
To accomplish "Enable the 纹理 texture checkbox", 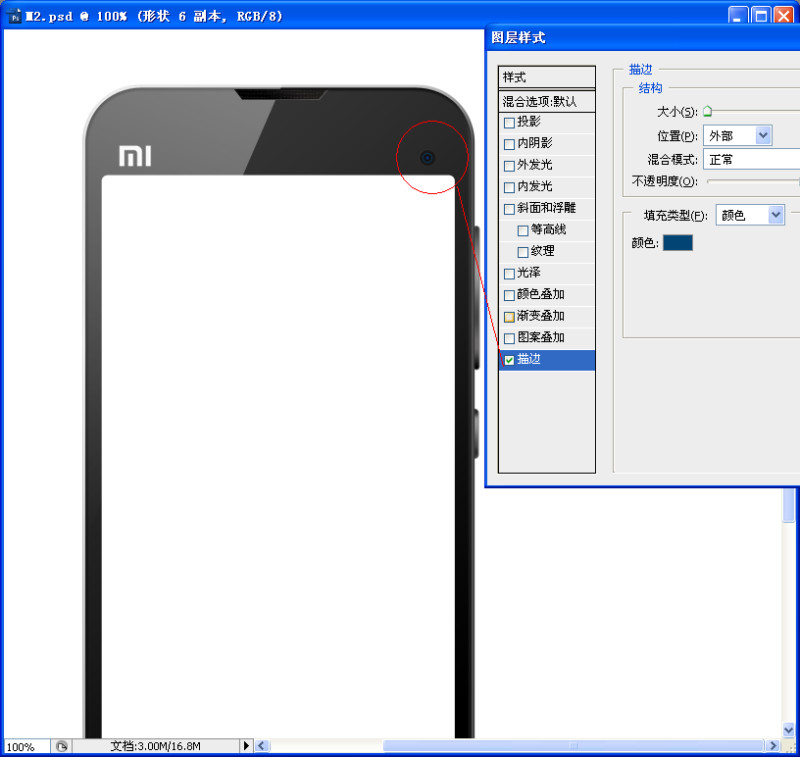I will point(522,252).
